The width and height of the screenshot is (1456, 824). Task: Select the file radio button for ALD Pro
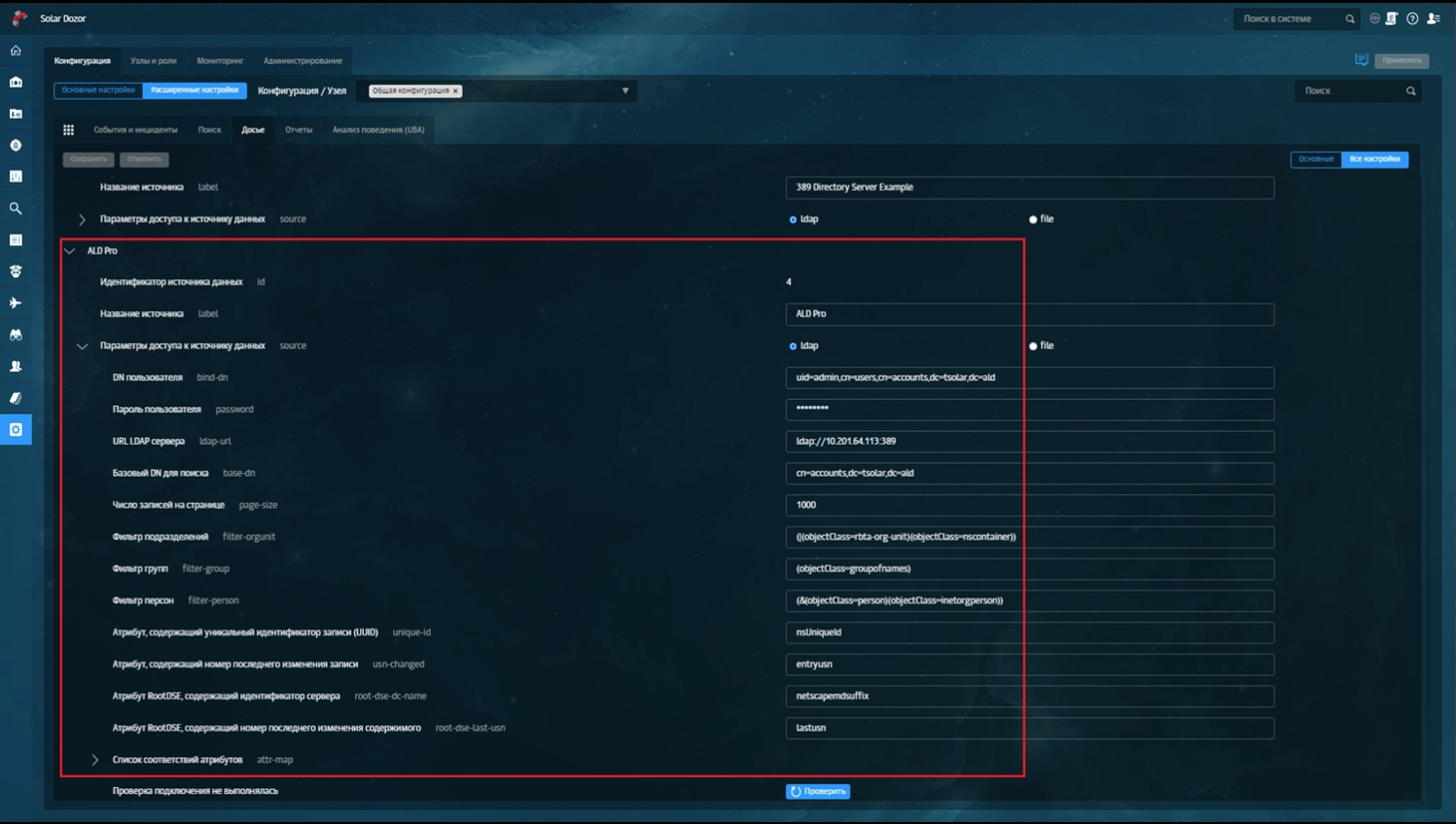click(x=1033, y=346)
